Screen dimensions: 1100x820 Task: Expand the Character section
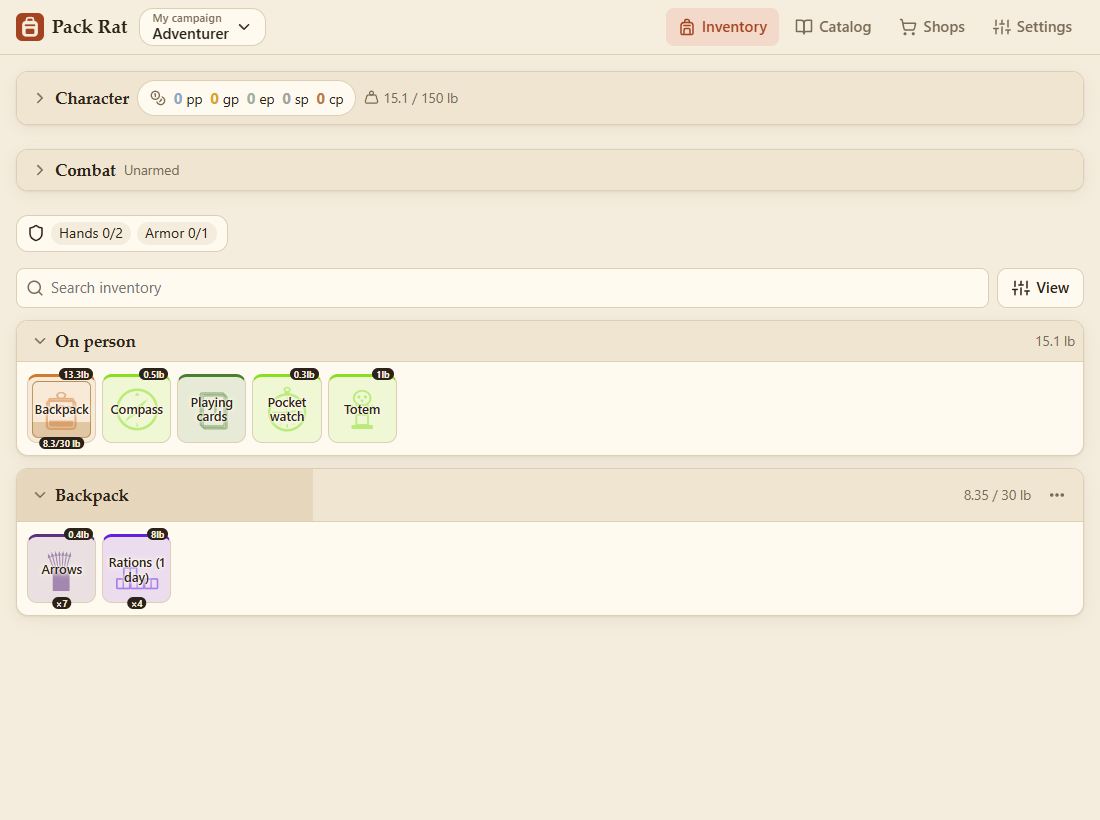pyautogui.click(x=40, y=98)
